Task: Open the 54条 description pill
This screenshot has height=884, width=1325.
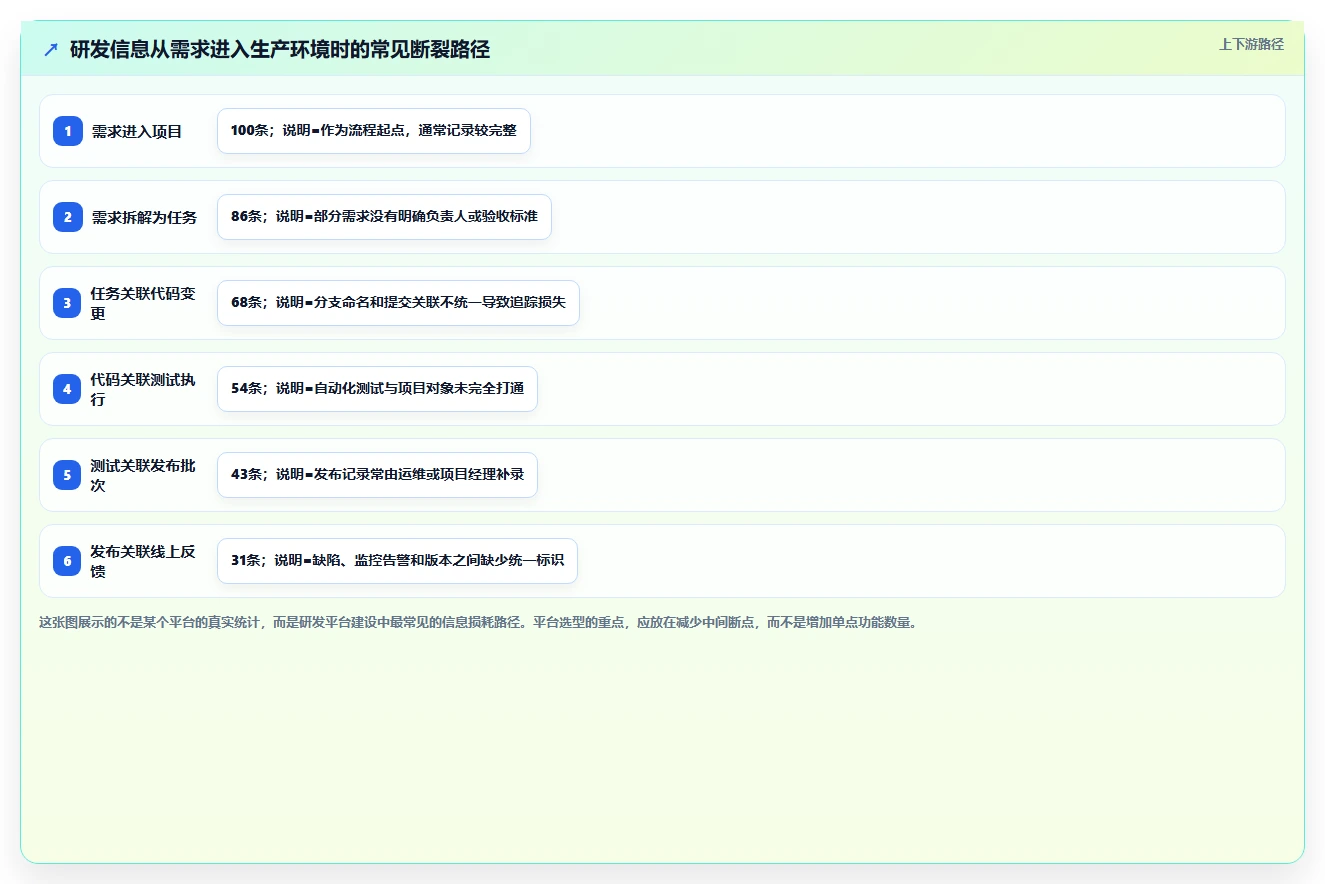Action: point(377,389)
